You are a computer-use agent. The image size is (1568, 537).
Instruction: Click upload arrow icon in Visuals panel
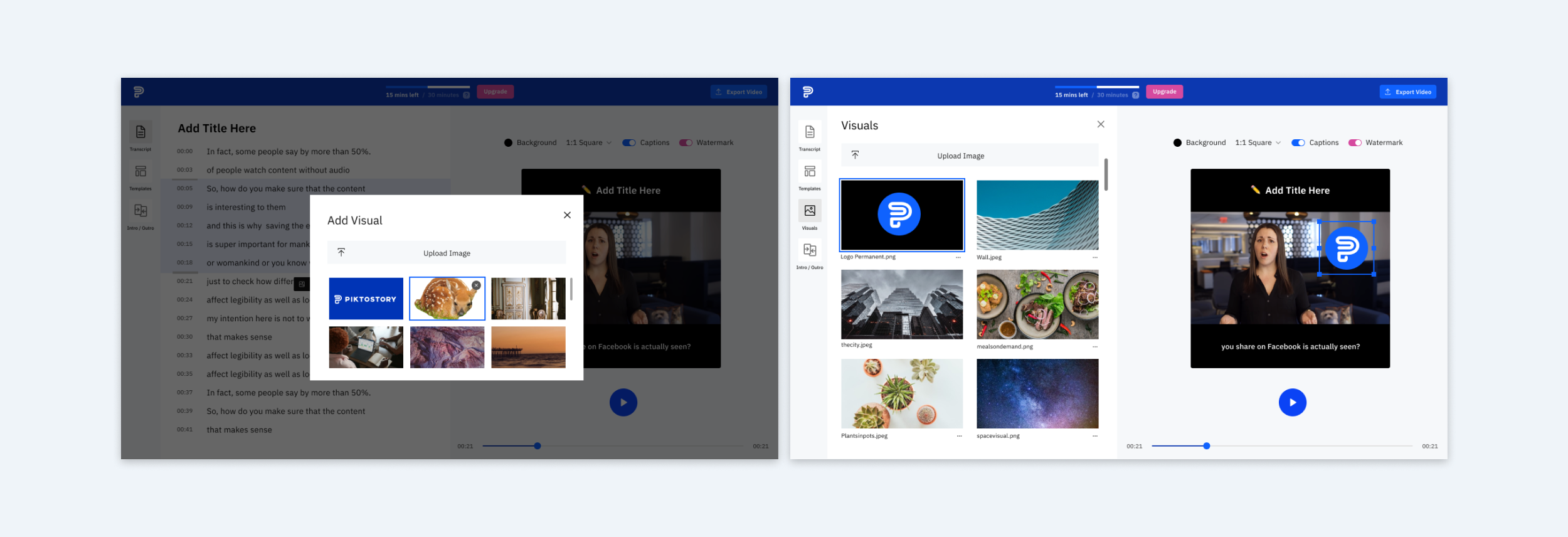(855, 155)
